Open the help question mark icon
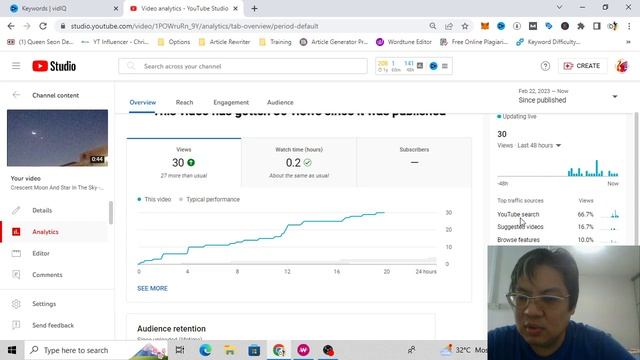Screen dimensions: 640x360 click(x=545, y=66)
